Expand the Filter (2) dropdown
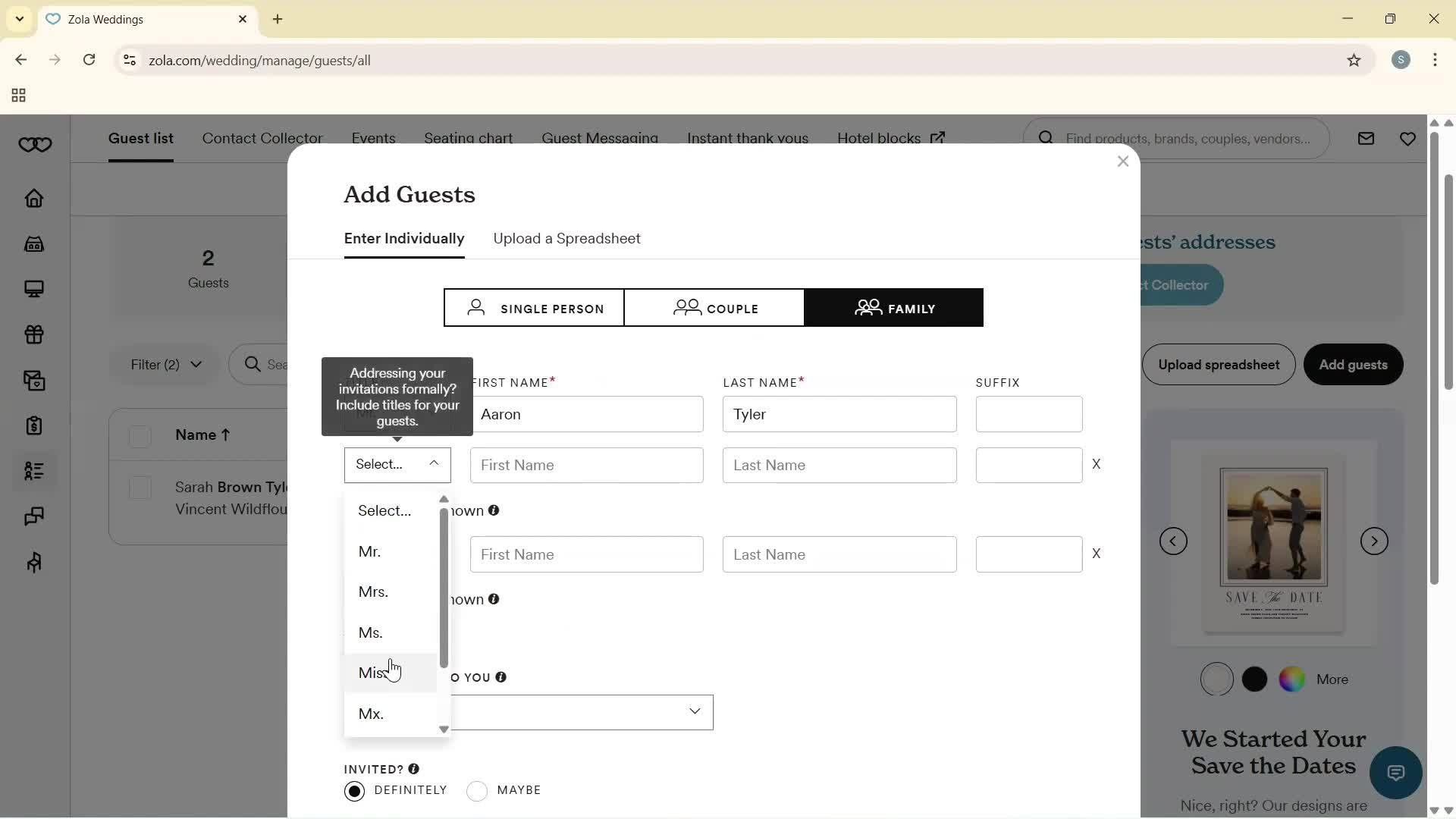 click(x=164, y=365)
